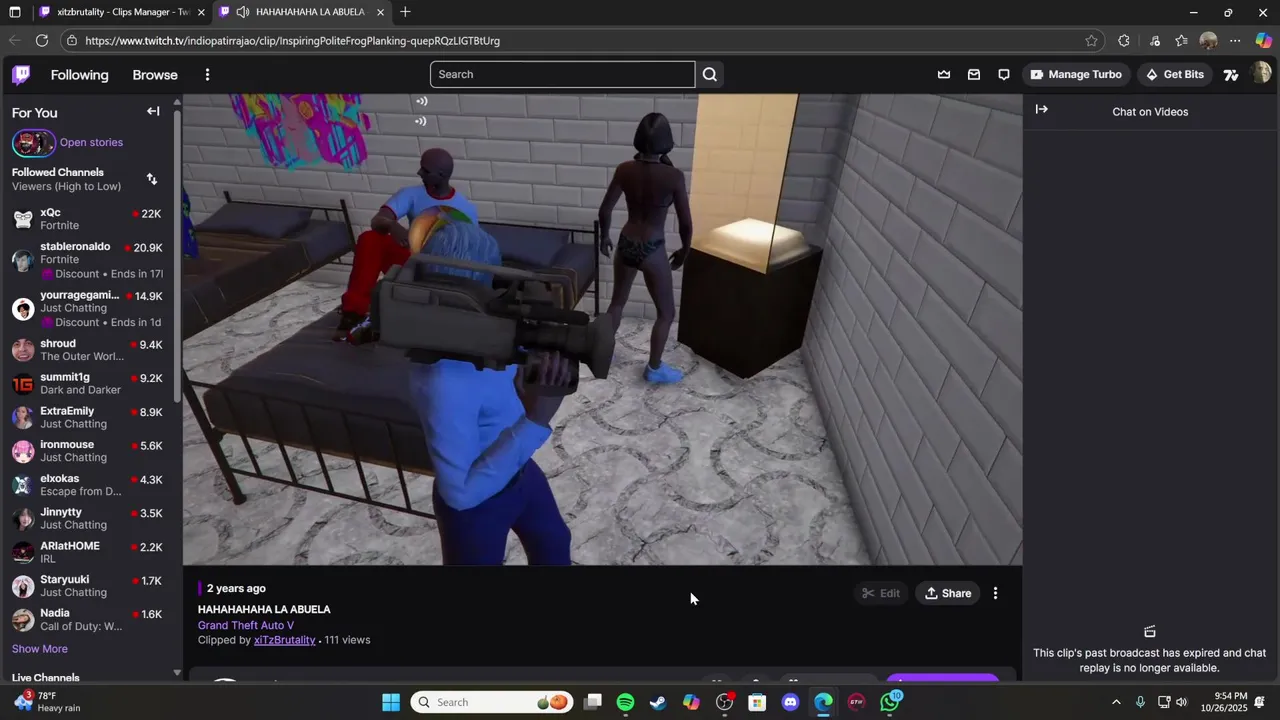Open Twitch user avatar menu
Viewport: 1280px width, 720px height.
click(1261, 74)
